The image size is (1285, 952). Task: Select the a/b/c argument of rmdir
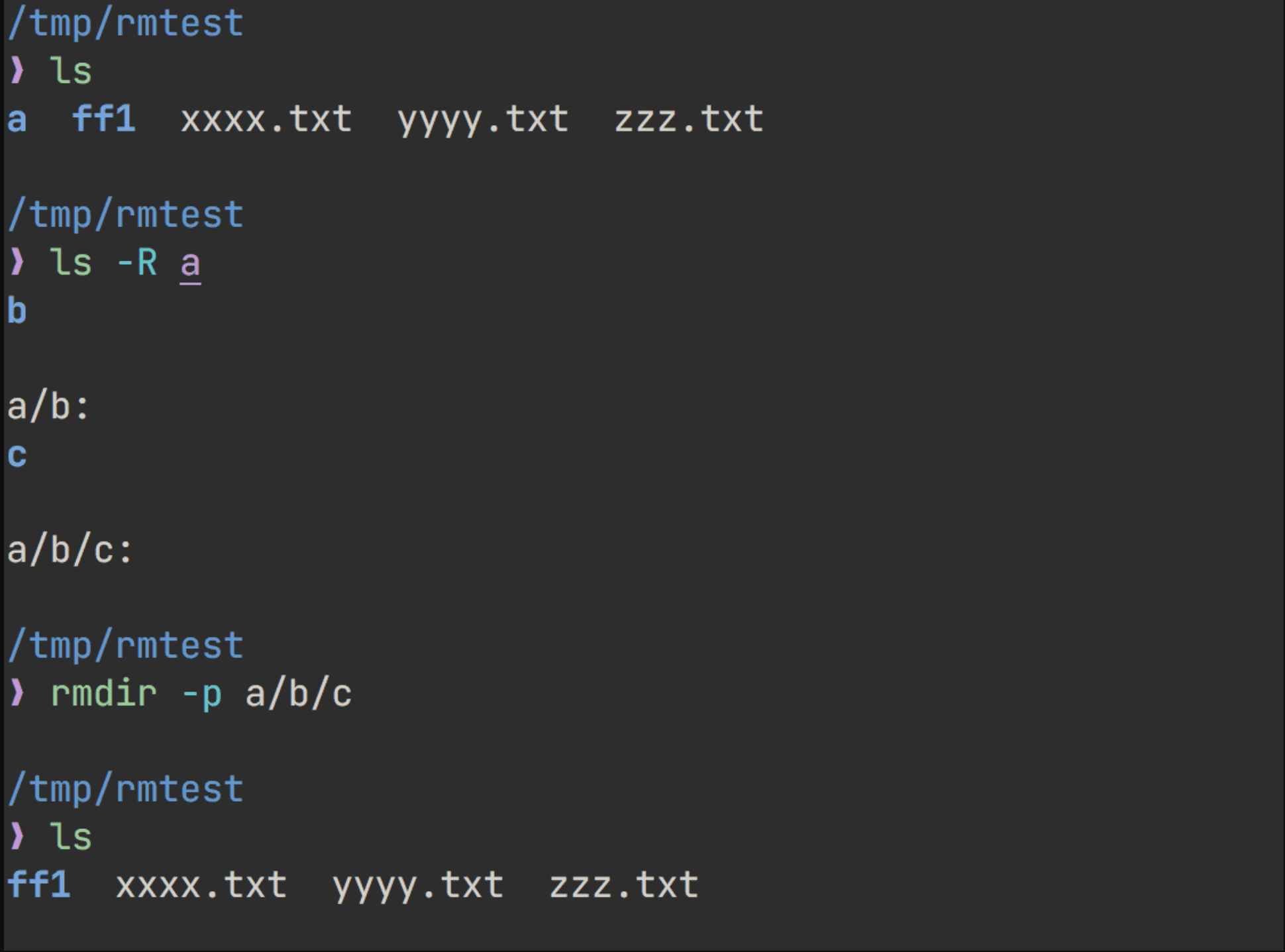pos(299,694)
